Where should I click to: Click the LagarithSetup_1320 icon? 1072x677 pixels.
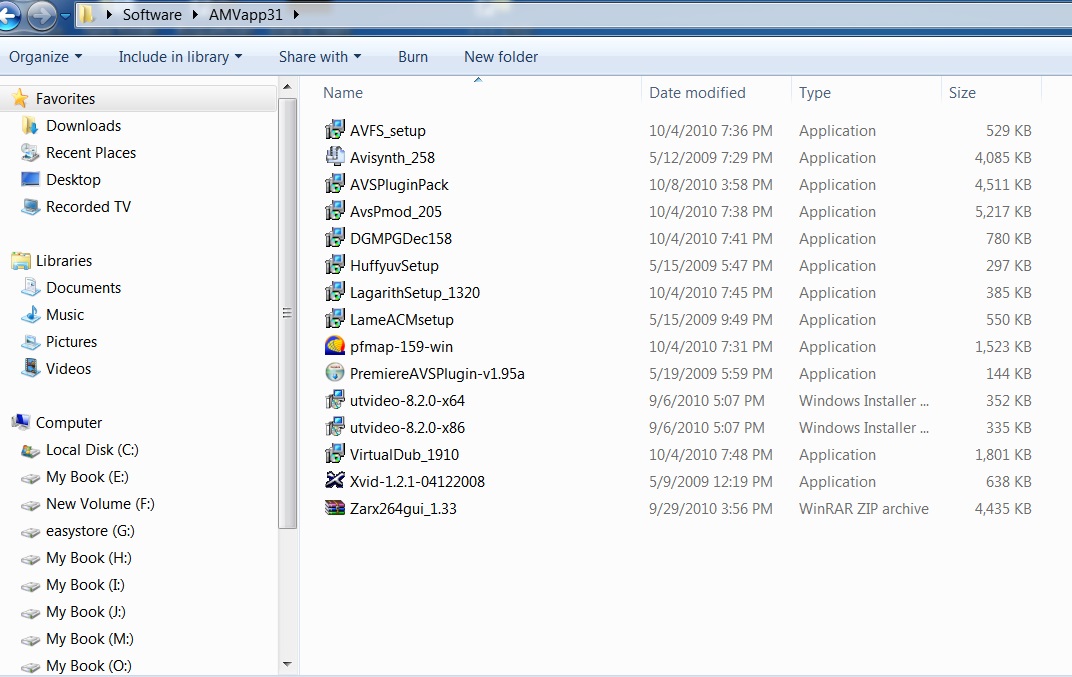tap(334, 292)
